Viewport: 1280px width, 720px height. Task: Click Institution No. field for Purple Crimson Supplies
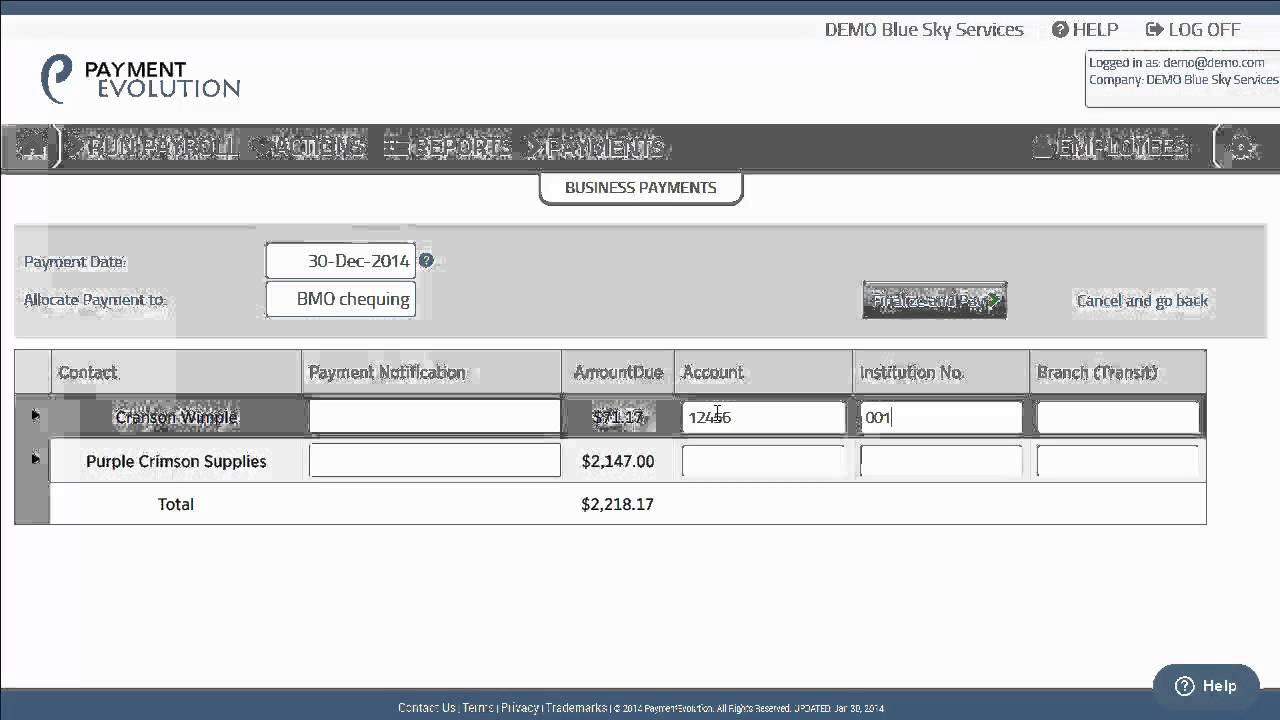(941, 460)
